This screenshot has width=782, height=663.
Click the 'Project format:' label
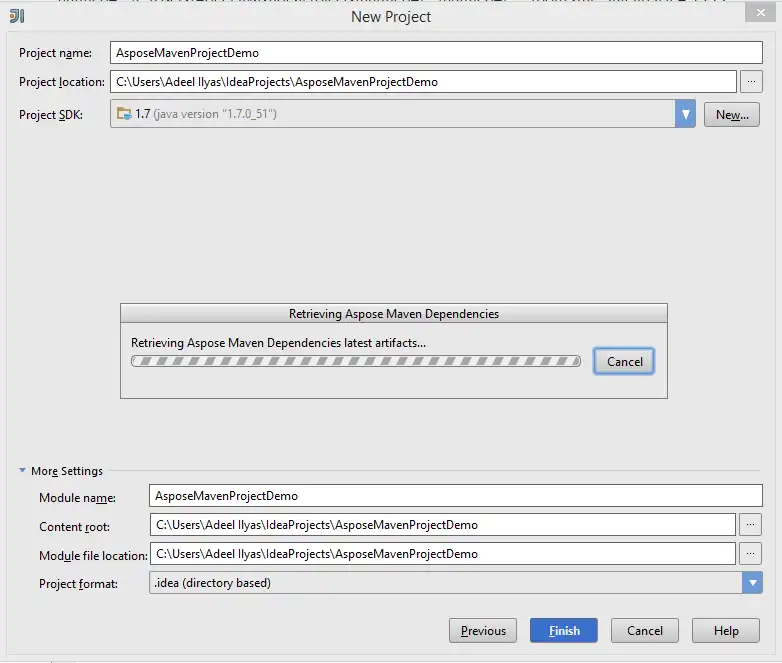pyautogui.click(x=78, y=584)
